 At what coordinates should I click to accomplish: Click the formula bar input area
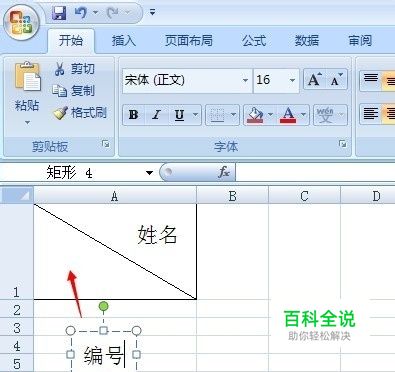315,173
